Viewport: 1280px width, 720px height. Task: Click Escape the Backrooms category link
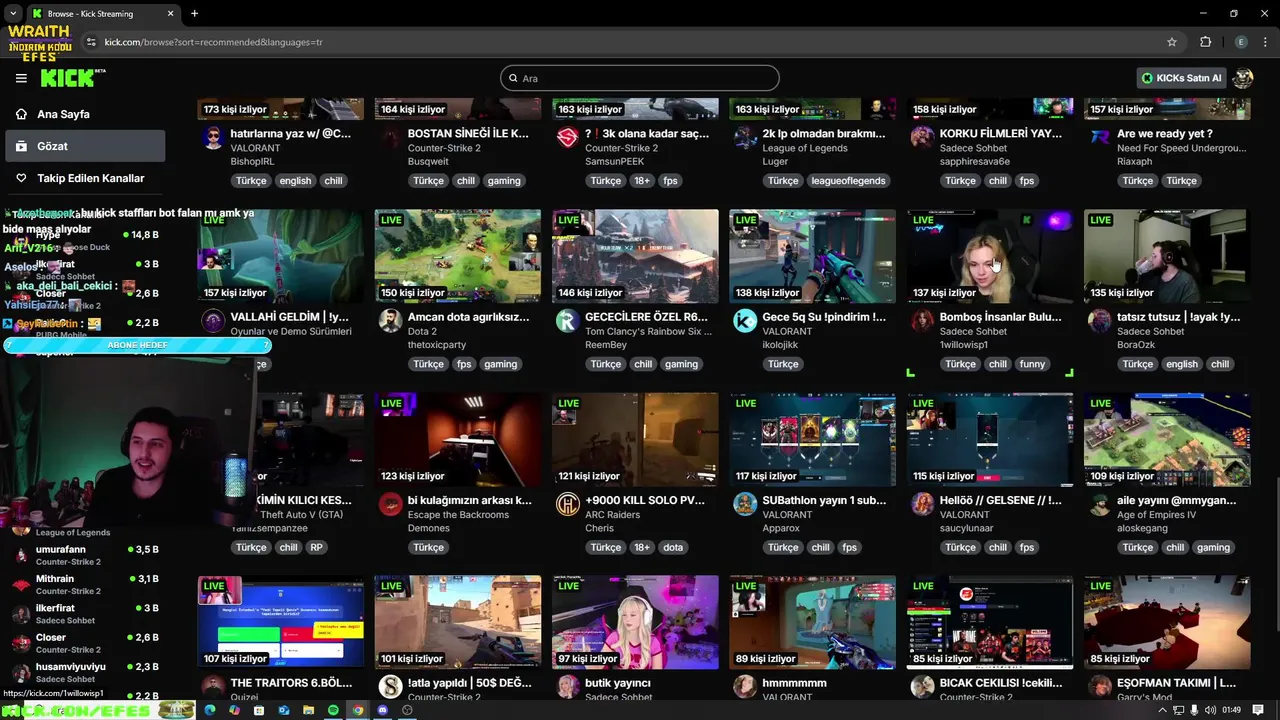coord(458,515)
